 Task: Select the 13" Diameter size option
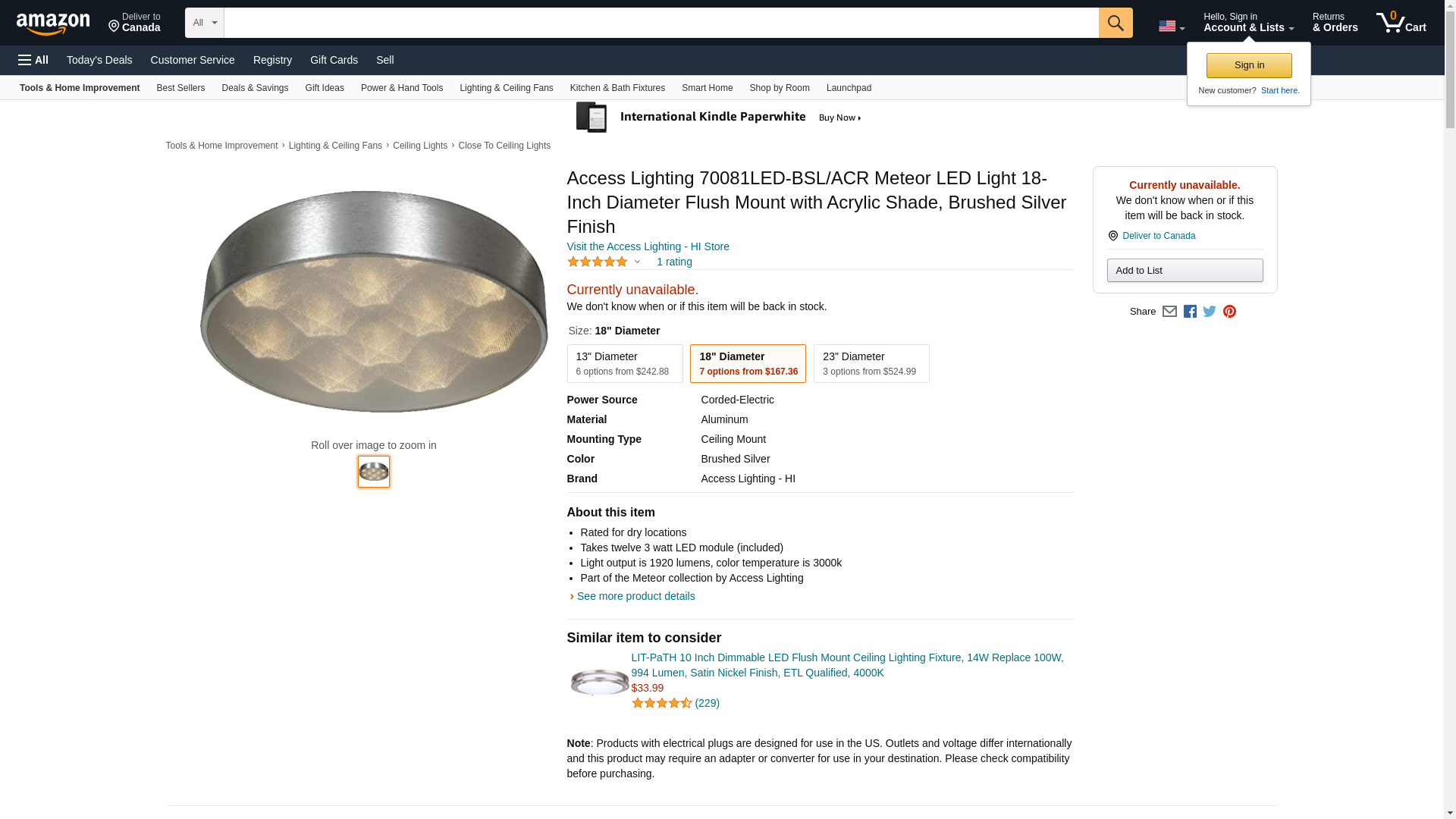(x=624, y=364)
